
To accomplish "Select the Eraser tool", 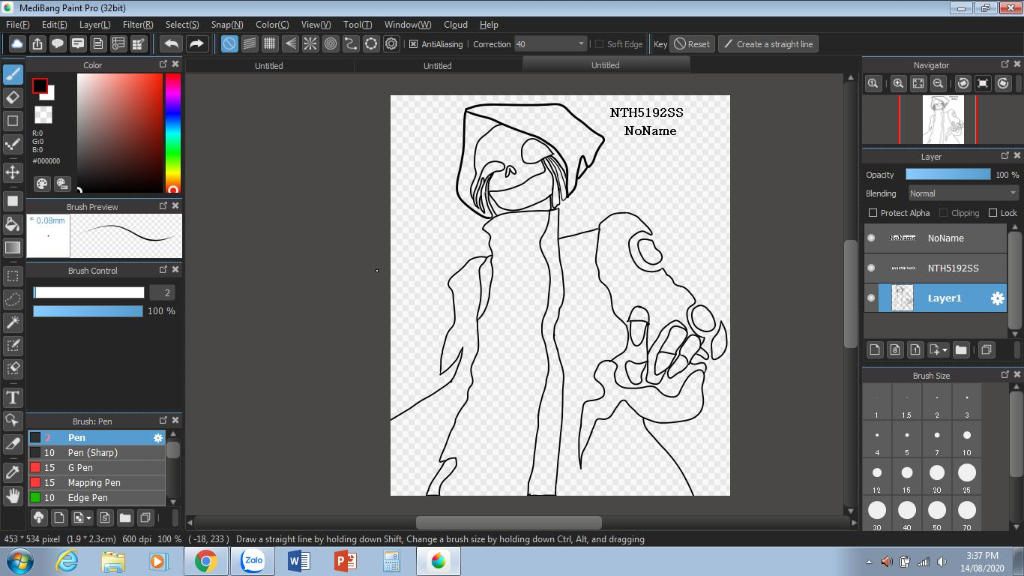I will pos(13,98).
